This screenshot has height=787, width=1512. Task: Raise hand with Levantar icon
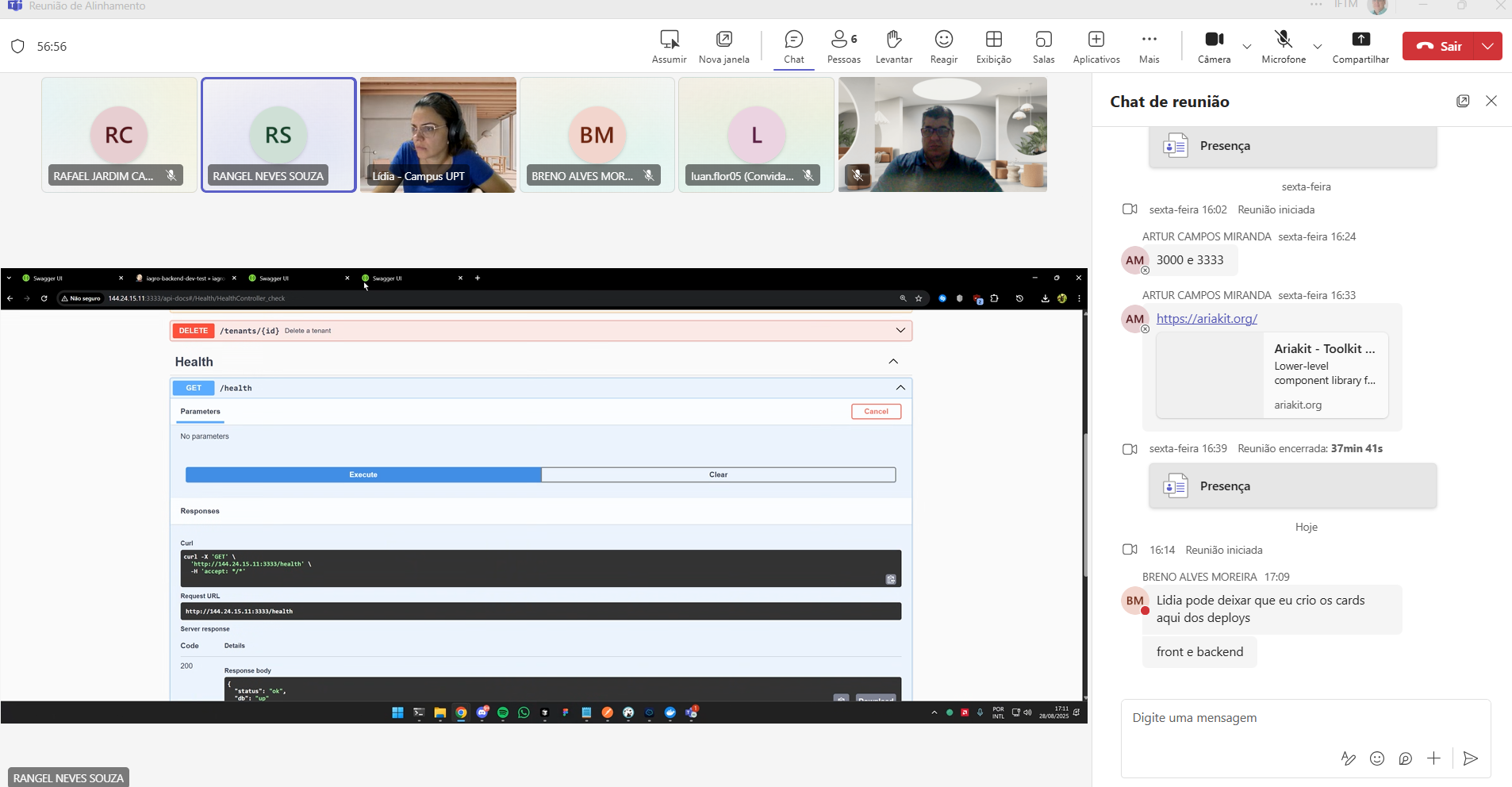pos(893,47)
